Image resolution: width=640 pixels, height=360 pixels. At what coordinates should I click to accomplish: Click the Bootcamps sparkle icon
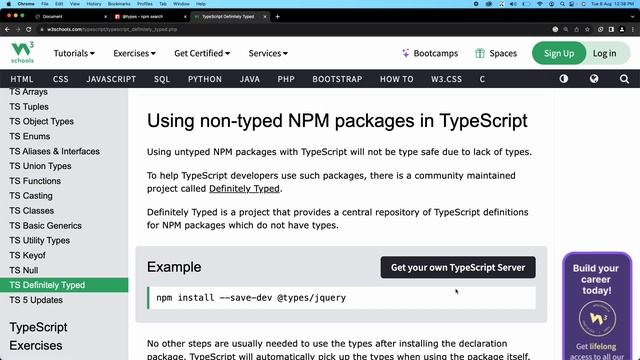(405, 53)
